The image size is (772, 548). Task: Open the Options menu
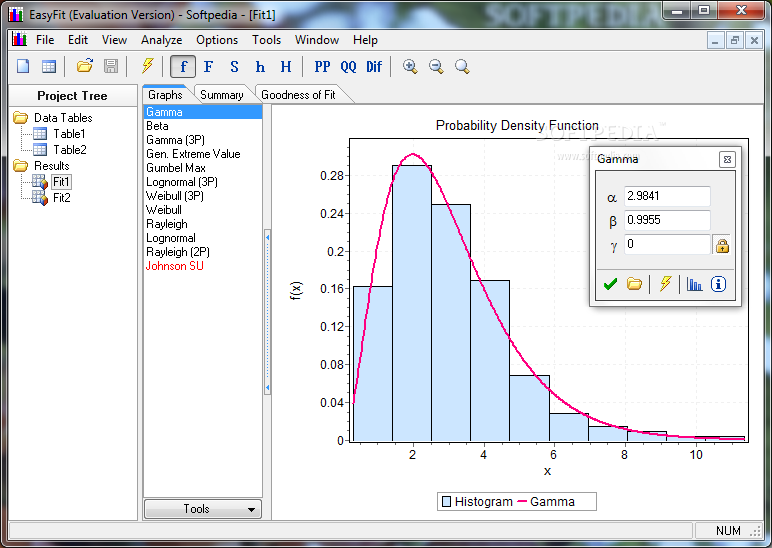(x=217, y=40)
